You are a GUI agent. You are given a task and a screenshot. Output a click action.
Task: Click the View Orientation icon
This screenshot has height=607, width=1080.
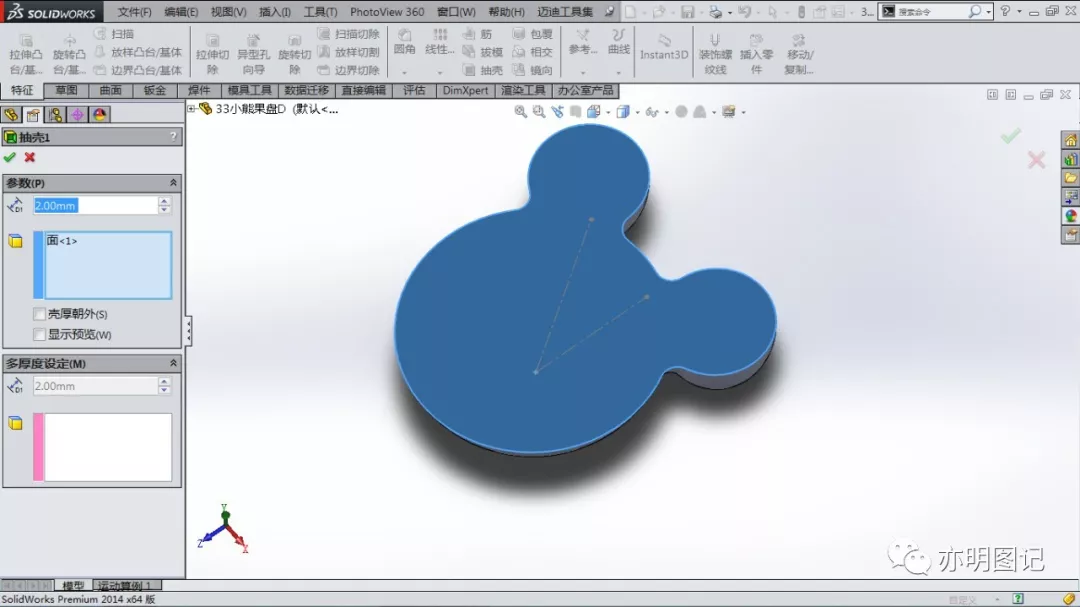point(593,112)
